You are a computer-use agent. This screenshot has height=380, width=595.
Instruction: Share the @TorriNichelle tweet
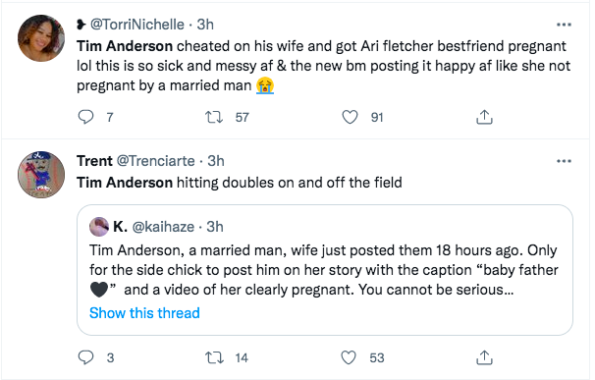pyautogui.click(x=484, y=117)
